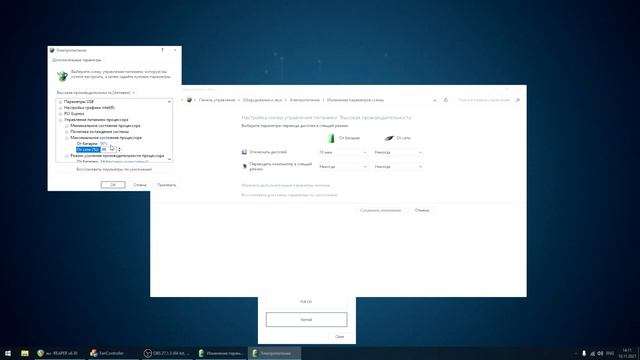Expand the PCI Express tree node

60,114
